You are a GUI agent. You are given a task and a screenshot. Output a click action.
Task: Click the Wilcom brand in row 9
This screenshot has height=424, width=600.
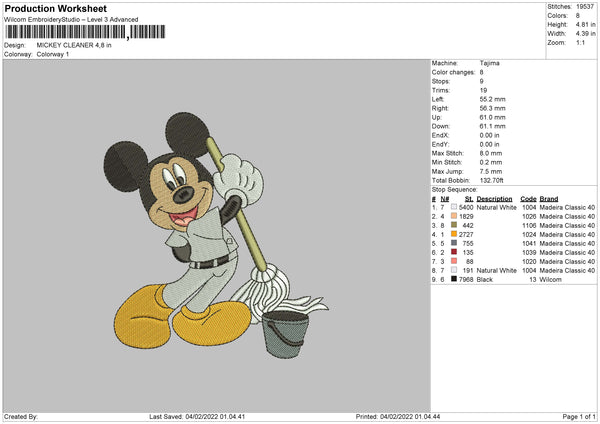pyautogui.click(x=550, y=280)
